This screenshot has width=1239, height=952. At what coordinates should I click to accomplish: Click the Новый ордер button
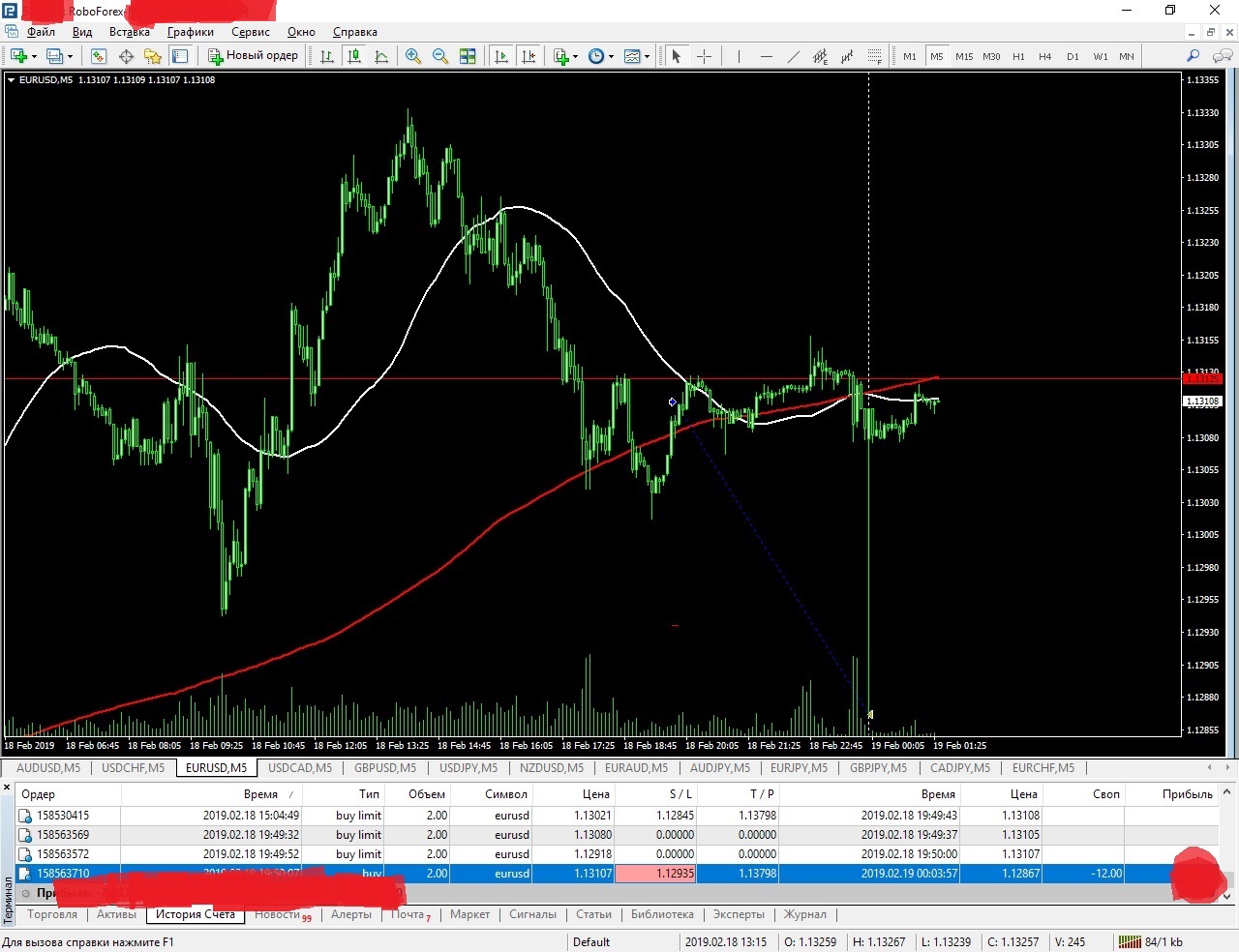coord(254,56)
